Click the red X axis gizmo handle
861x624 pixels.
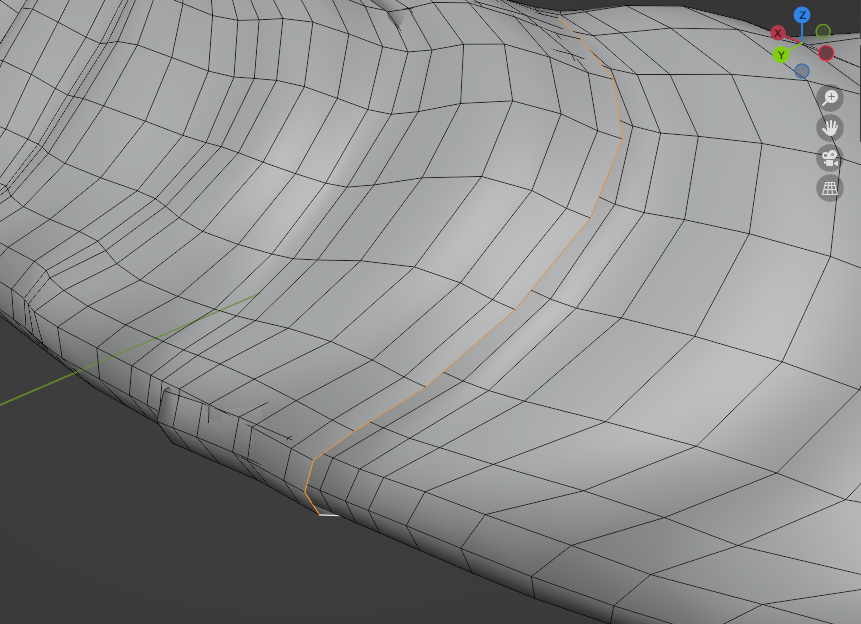[x=778, y=33]
